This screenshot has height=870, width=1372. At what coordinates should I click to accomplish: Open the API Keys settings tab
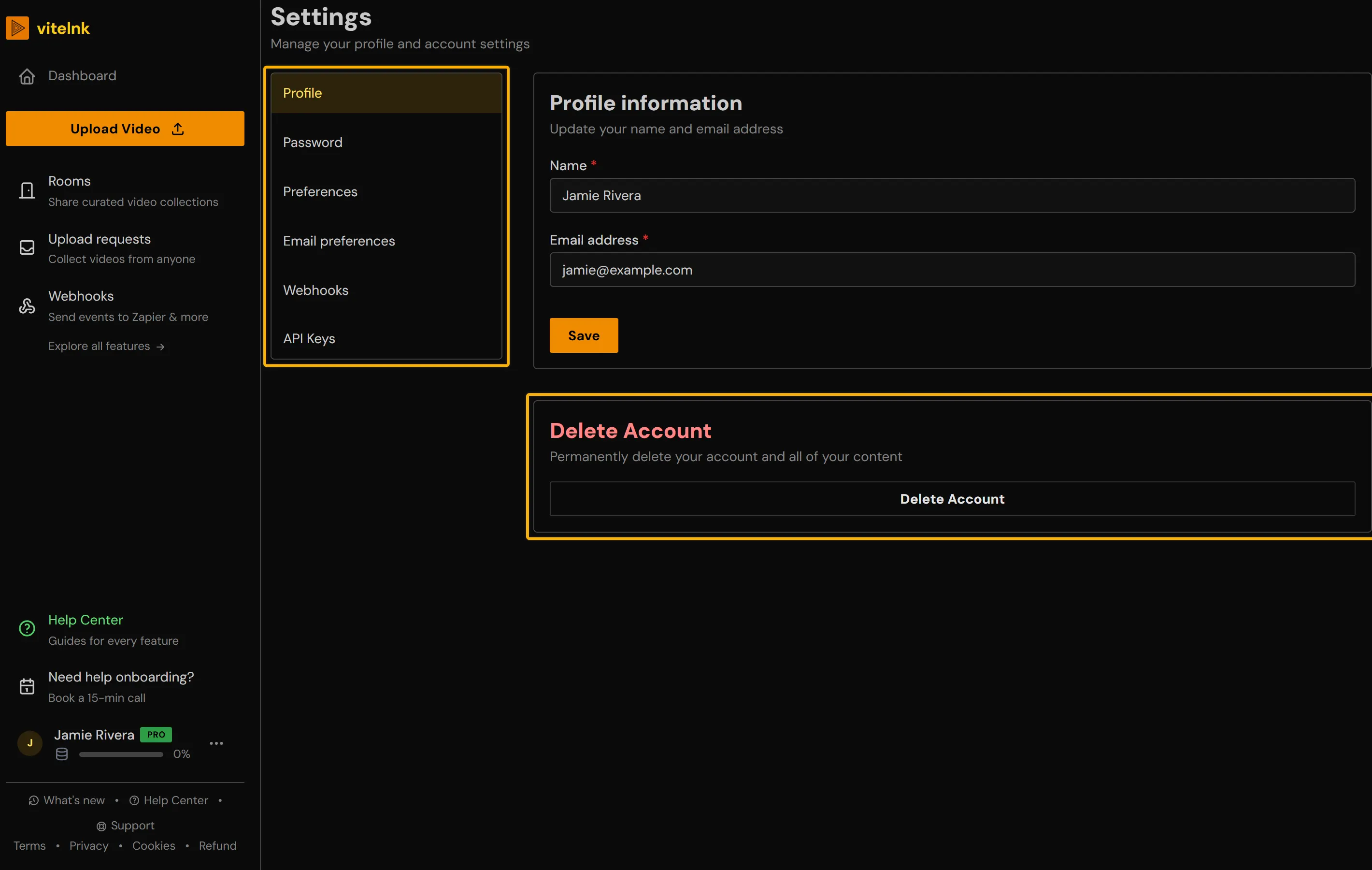tap(386, 339)
